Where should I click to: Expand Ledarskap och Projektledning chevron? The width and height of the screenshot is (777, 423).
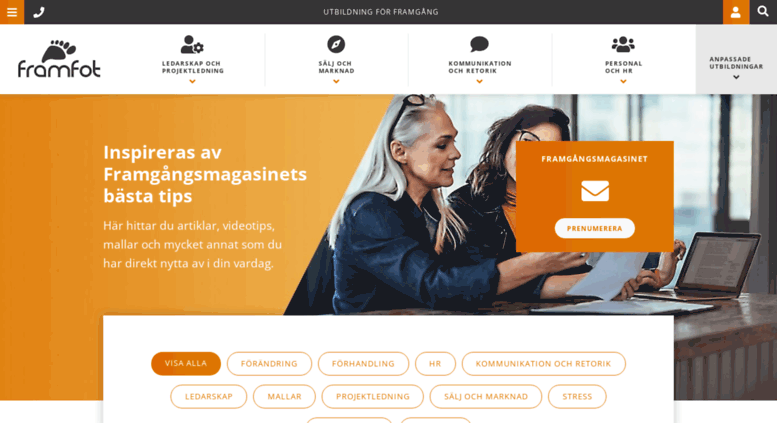click(x=192, y=82)
